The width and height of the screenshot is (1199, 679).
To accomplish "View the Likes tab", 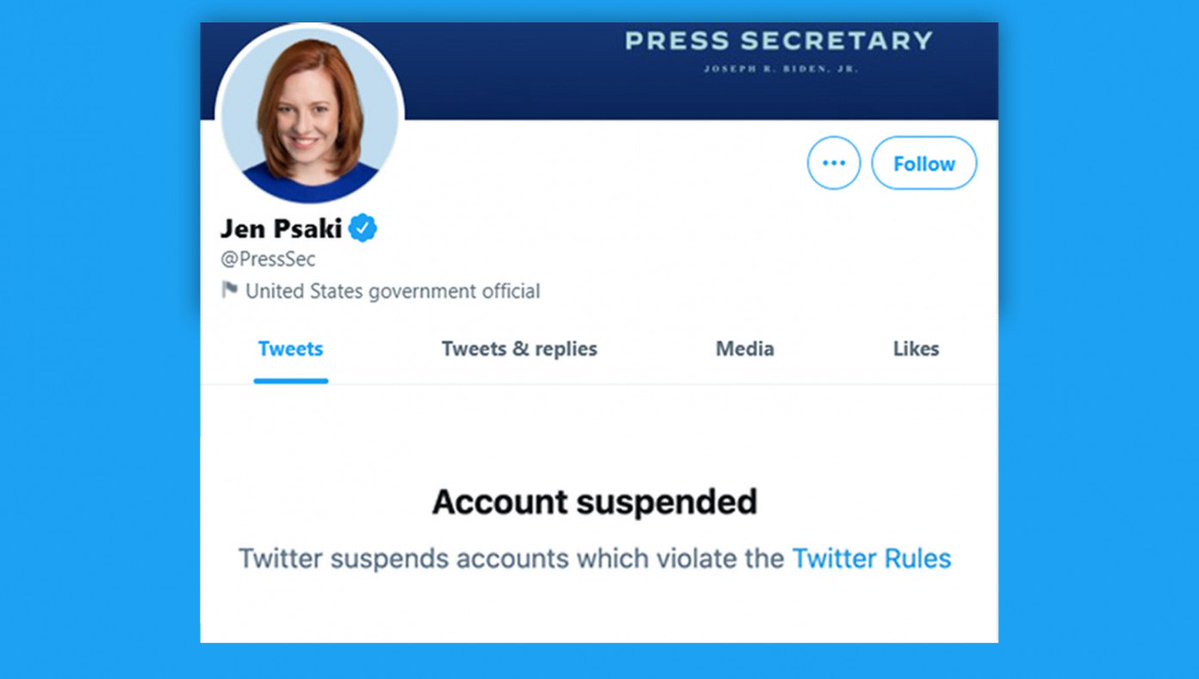I will click(916, 349).
